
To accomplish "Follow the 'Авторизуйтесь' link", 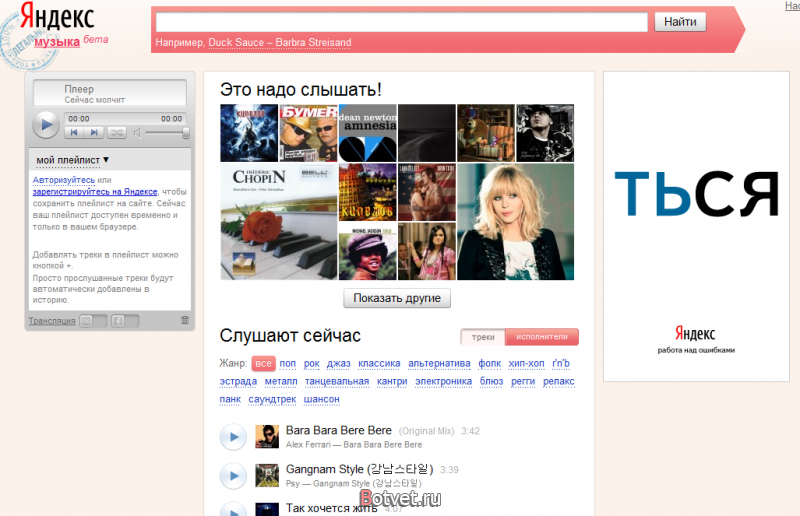I will point(64,180).
